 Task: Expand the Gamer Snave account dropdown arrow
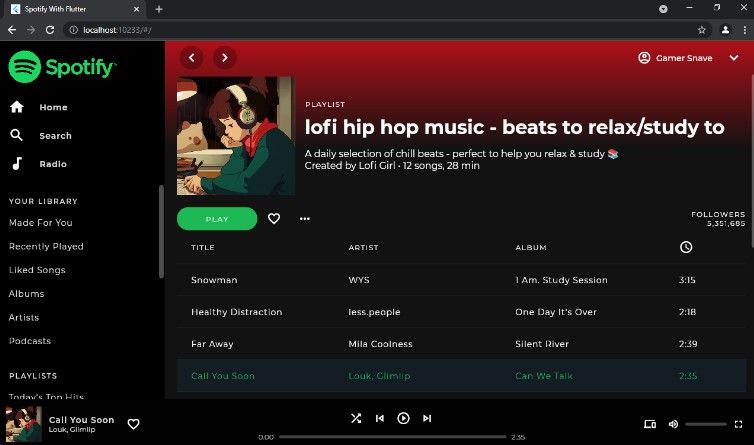[x=734, y=58]
